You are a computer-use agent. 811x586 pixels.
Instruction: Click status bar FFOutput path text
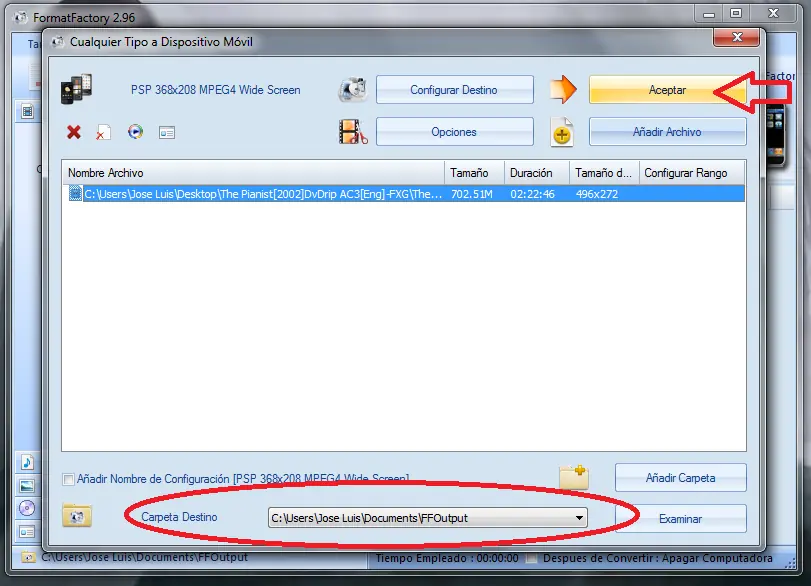pos(145,557)
